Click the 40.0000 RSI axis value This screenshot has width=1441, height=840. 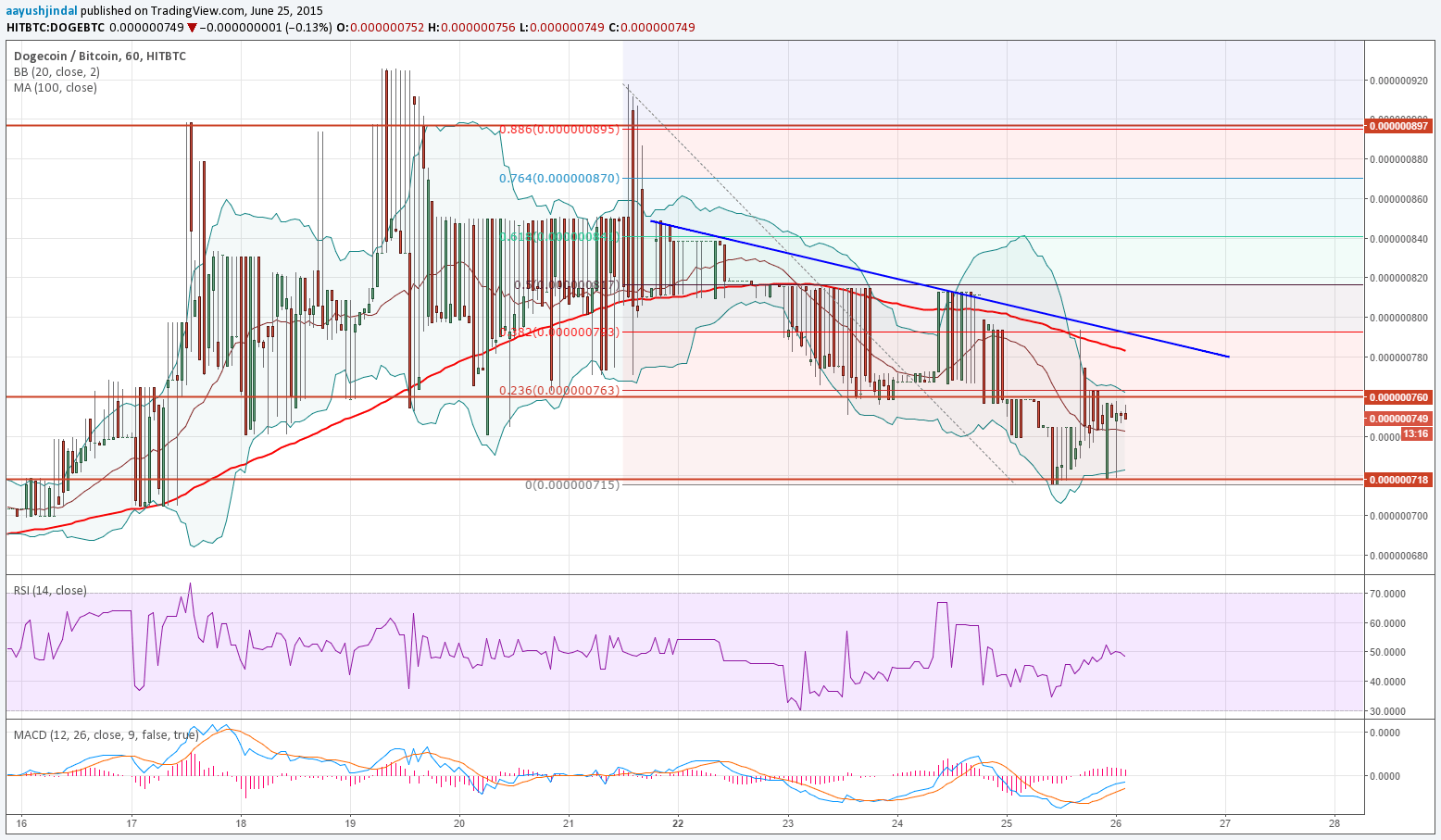tap(1389, 682)
